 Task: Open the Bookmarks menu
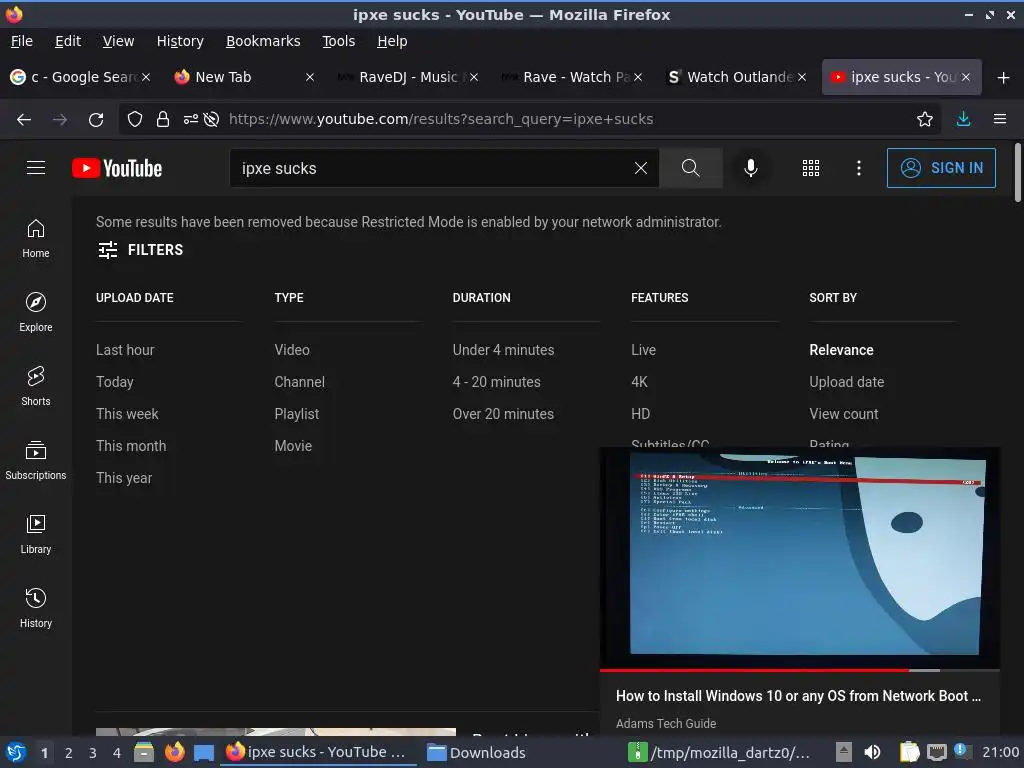(263, 41)
